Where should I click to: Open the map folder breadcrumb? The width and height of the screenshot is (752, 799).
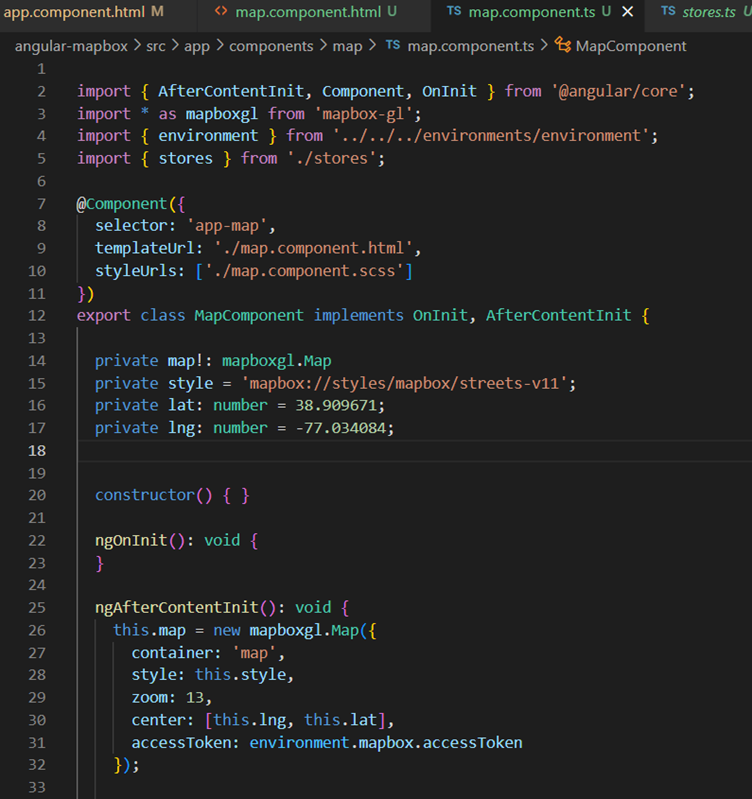click(x=347, y=46)
